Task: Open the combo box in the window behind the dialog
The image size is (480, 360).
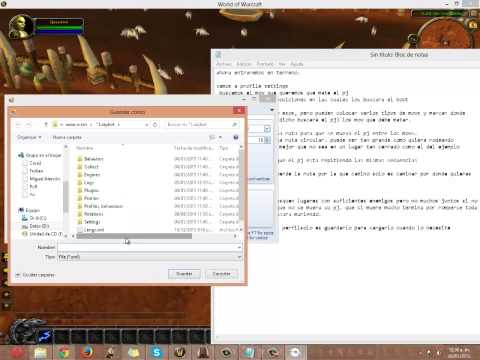Action: [x=267, y=129]
